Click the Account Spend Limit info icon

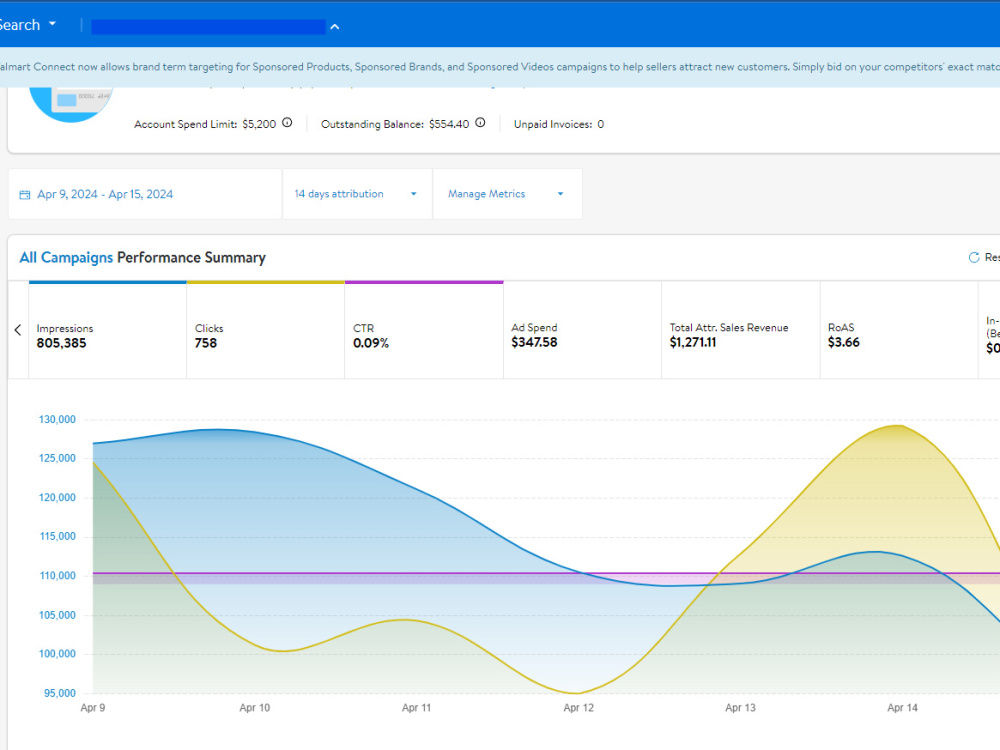pyautogui.click(x=287, y=123)
